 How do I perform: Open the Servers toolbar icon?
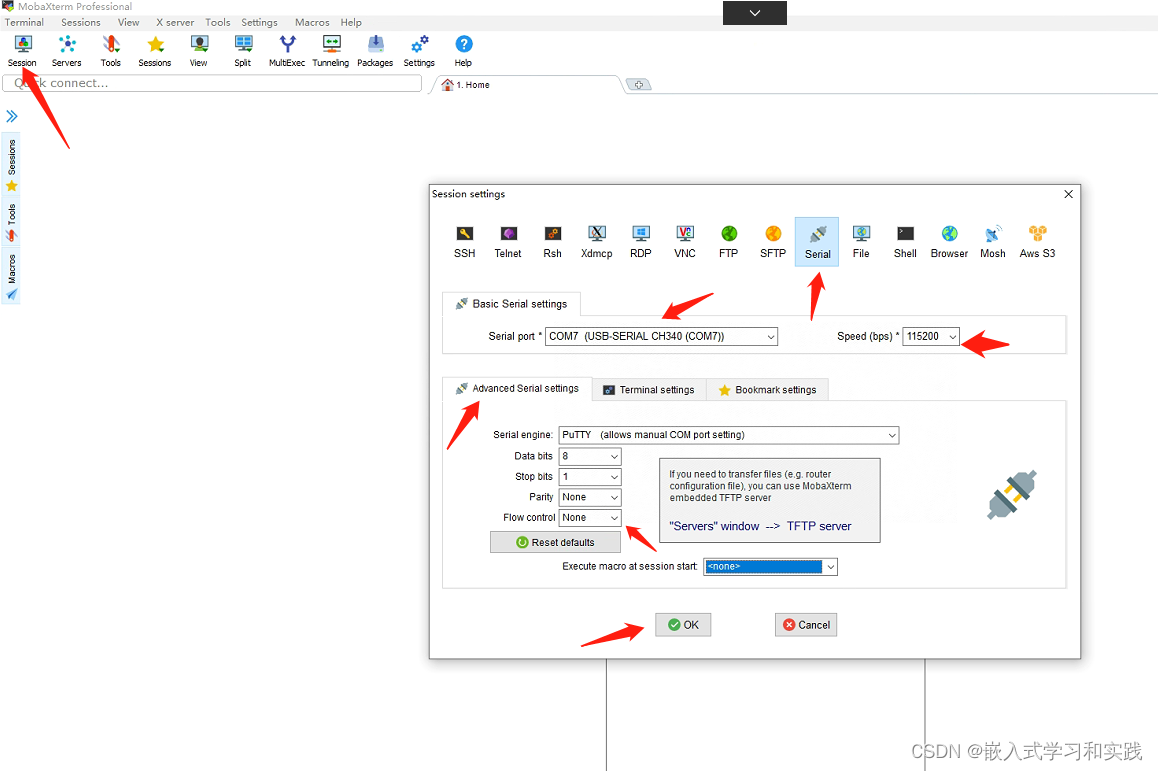click(66, 51)
